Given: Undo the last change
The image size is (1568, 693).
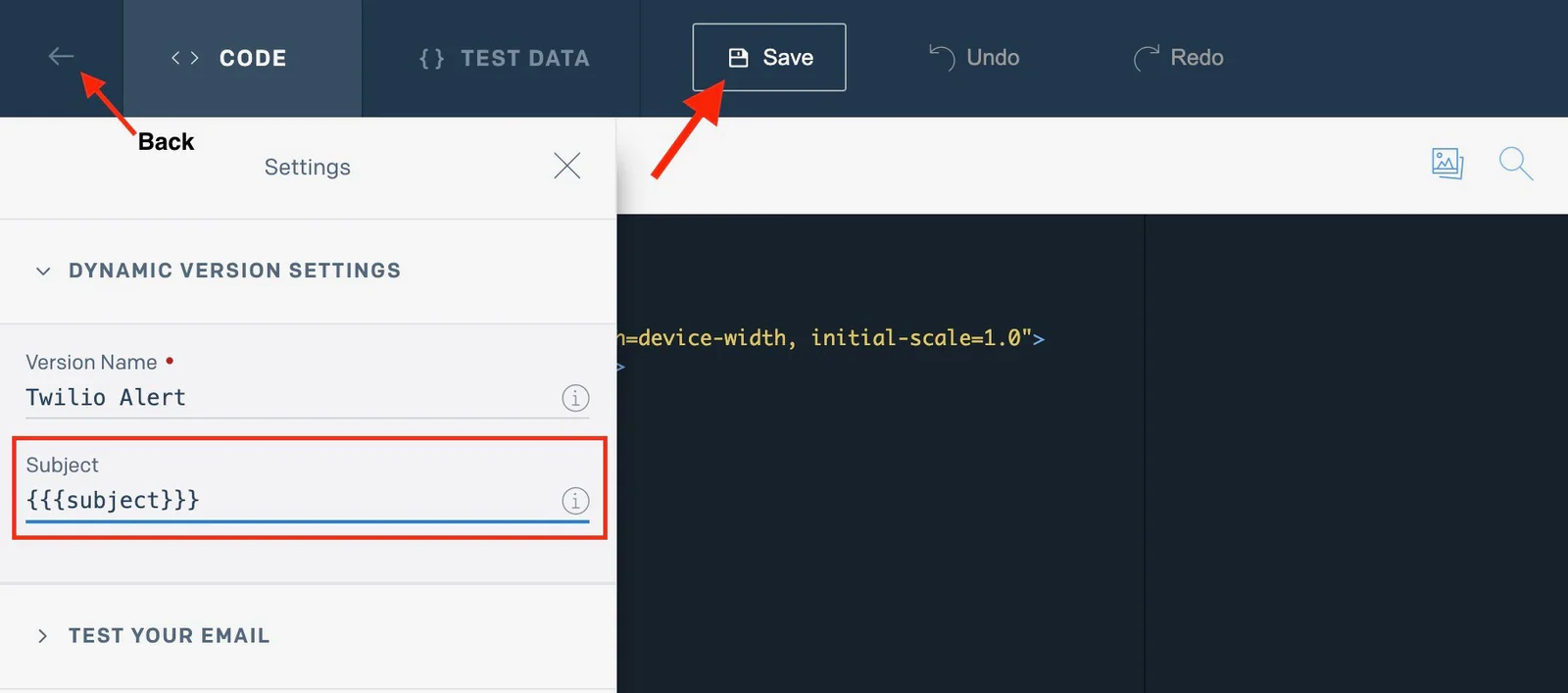Looking at the screenshot, I should [x=974, y=58].
